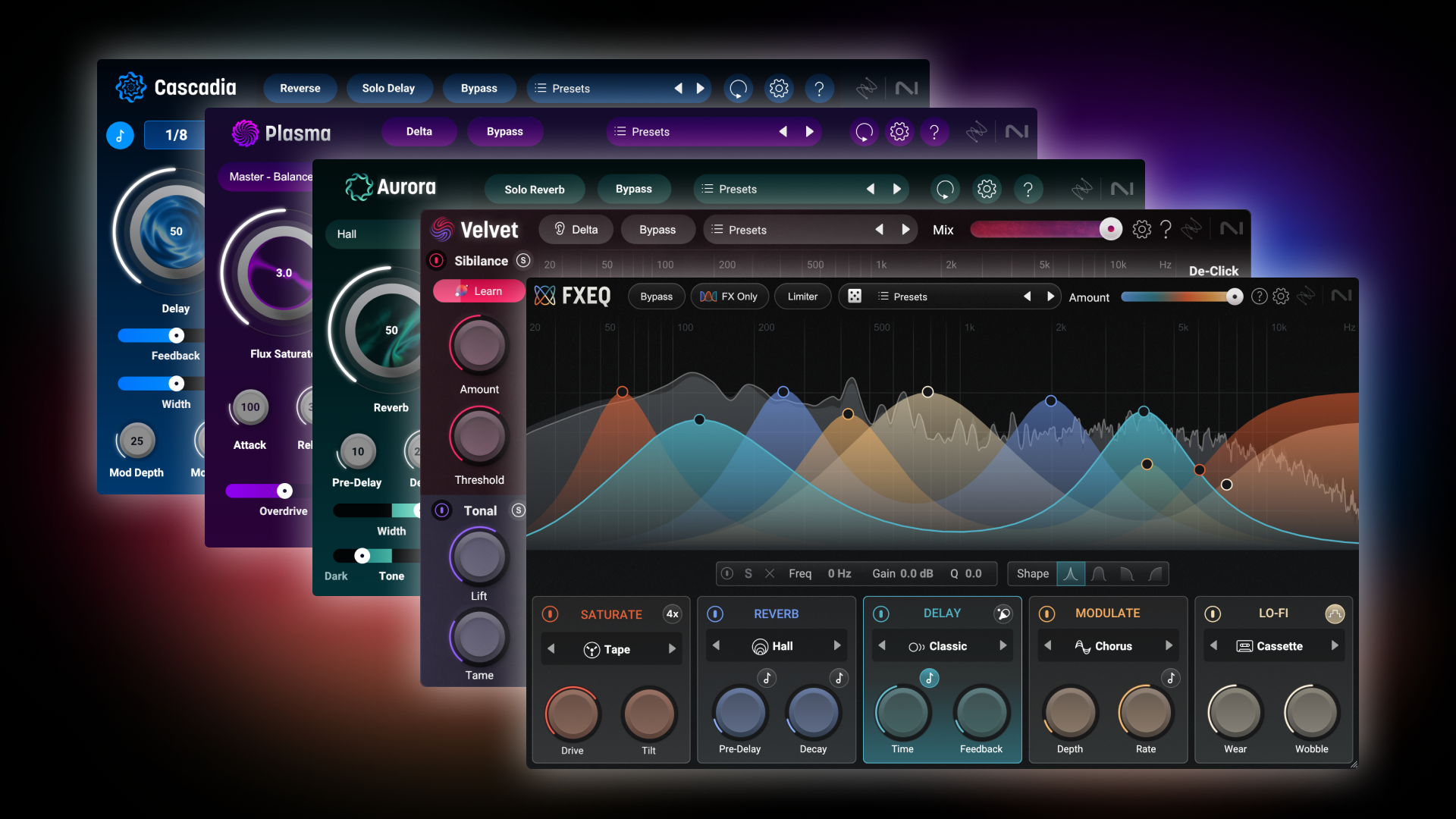The height and width of the screenshot is (819, 1456).
Task: Click Plasma help question mark icon
Action: (x=934, y=132)
